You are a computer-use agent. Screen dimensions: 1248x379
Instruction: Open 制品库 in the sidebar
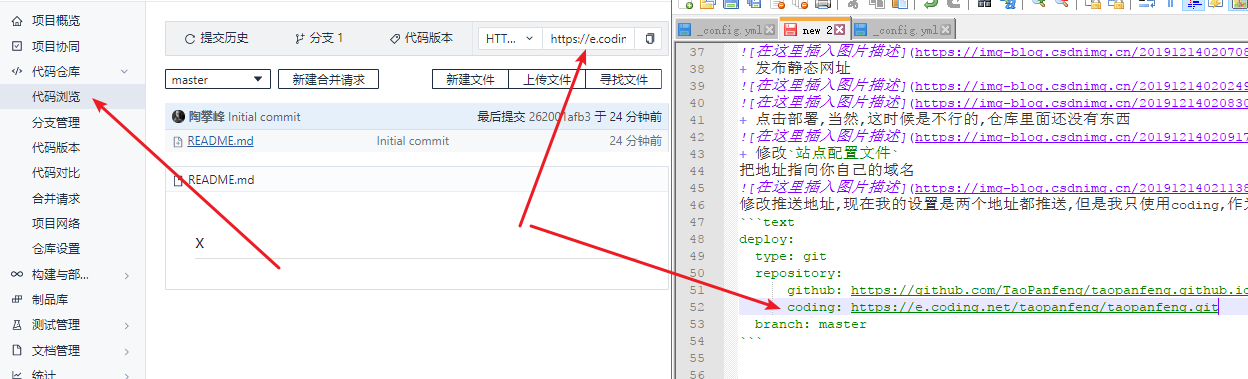coord(50,299)
